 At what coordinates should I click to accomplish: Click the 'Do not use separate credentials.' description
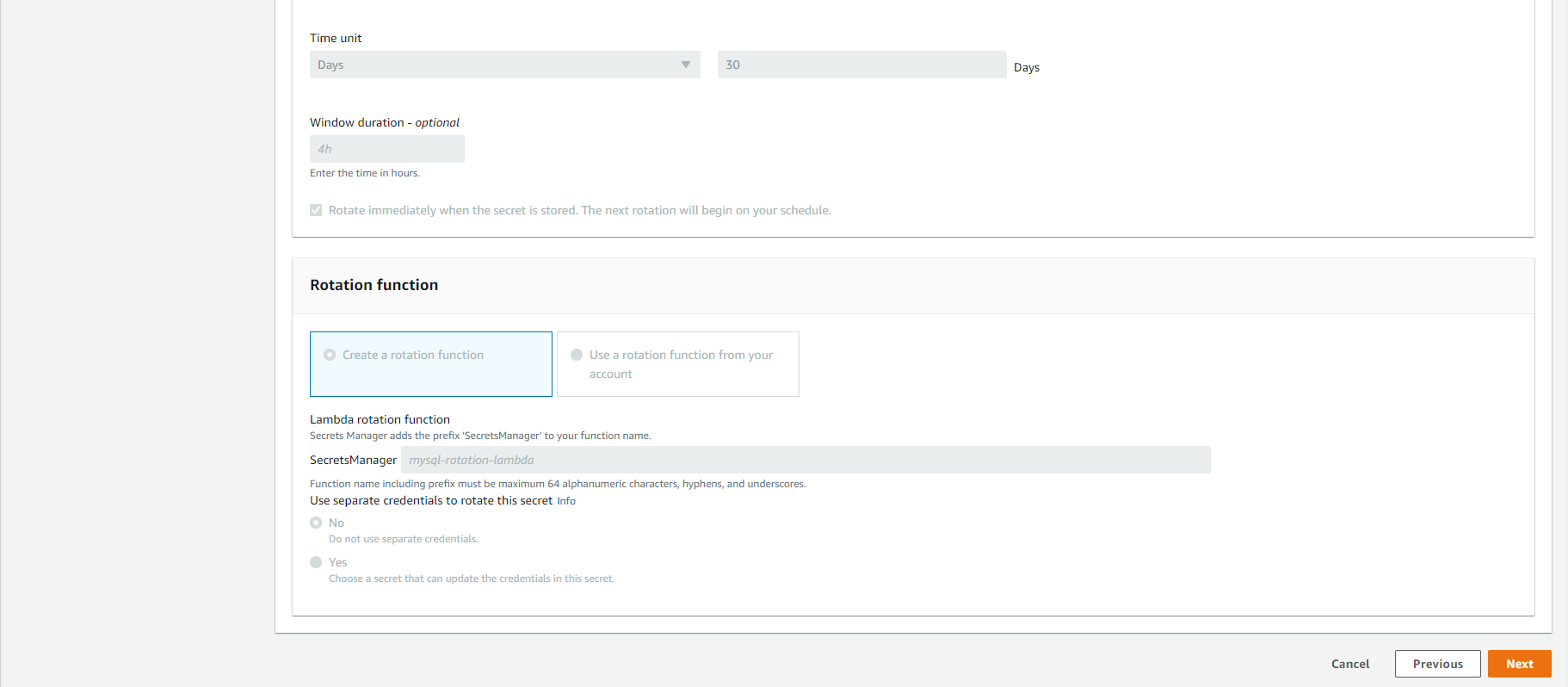[x=404, y=539]
